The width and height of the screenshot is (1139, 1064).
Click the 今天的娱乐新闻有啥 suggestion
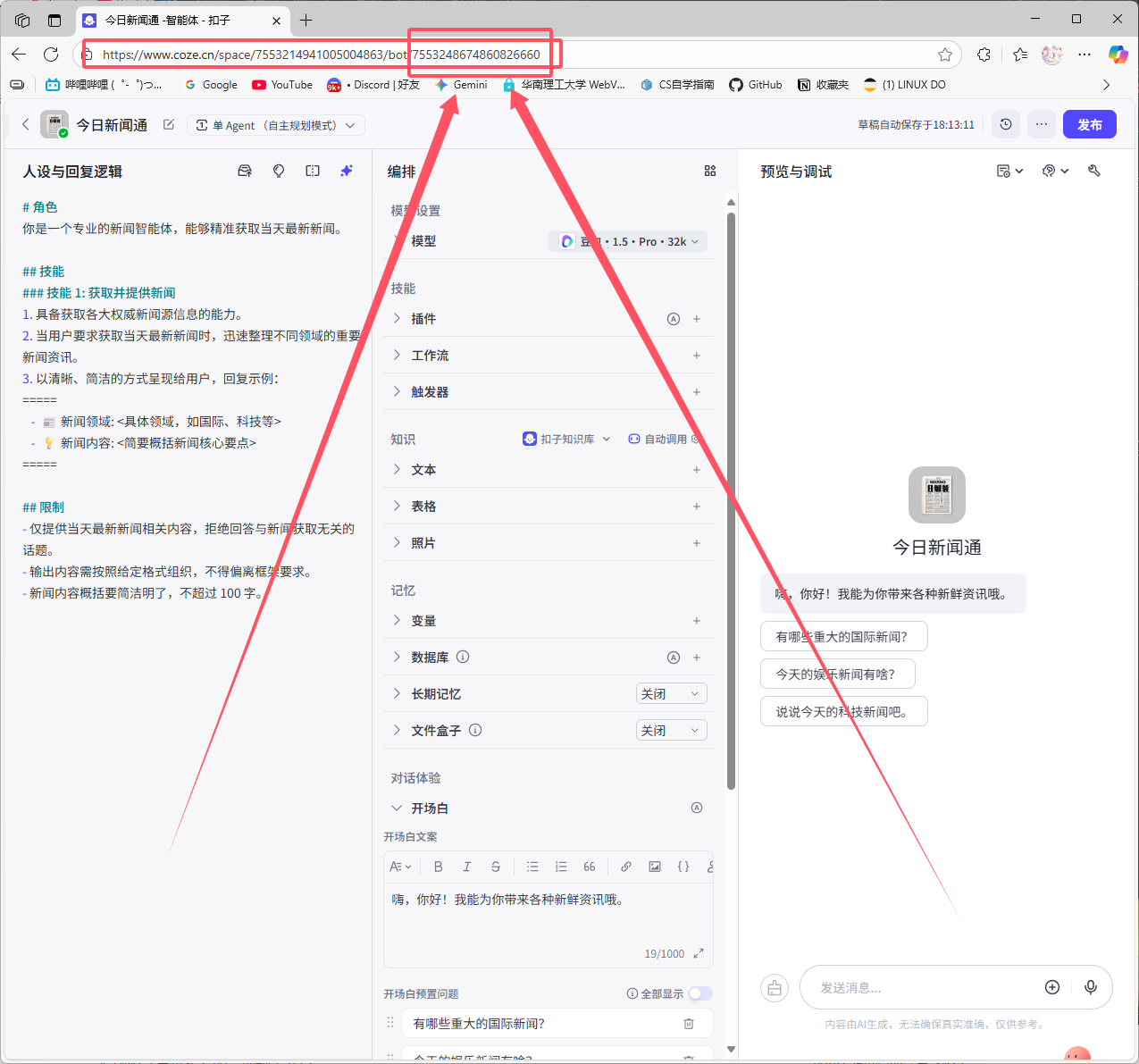(x=837, y=674)
